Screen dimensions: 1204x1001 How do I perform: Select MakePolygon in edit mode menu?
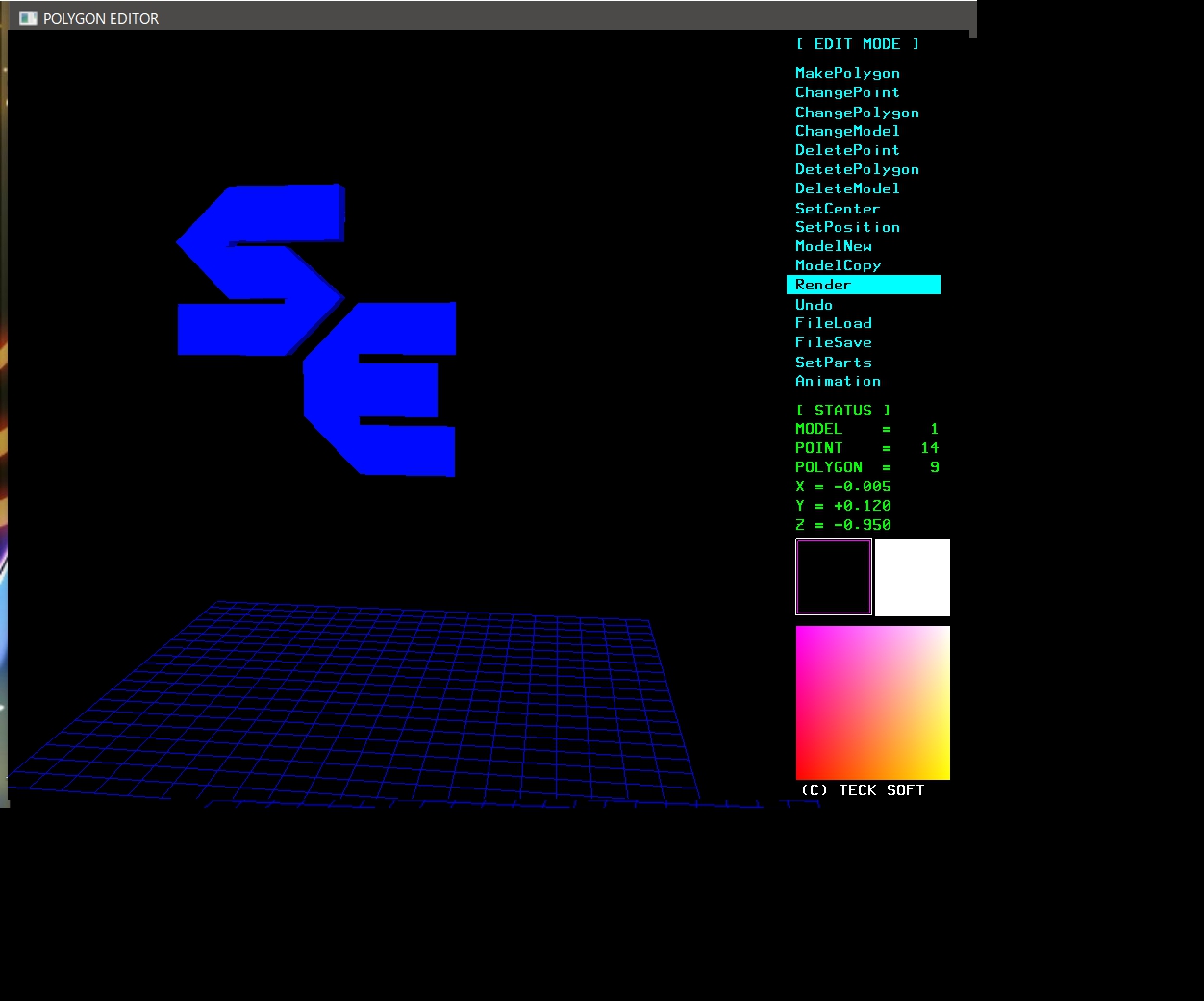[x=847, y=73]
